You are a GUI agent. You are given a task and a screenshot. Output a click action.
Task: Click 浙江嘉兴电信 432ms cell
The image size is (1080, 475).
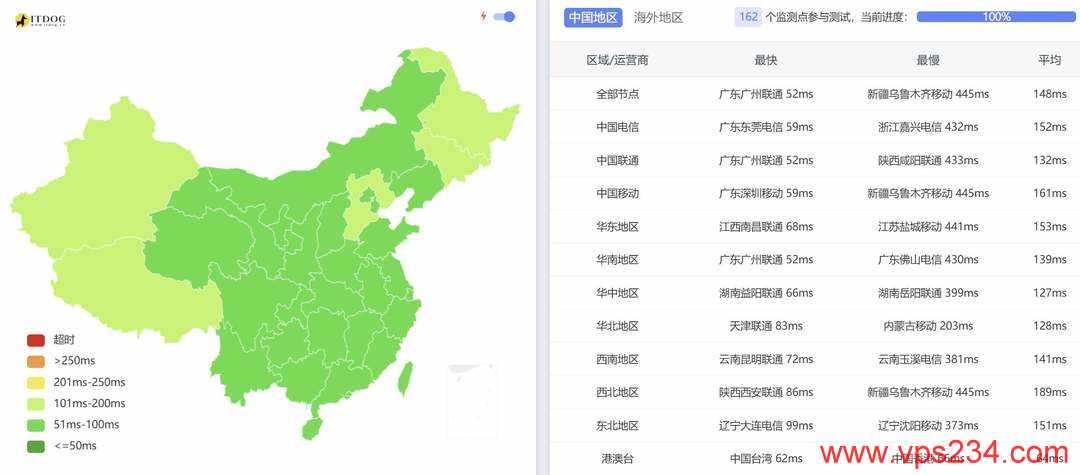click(x=928, y=127)
